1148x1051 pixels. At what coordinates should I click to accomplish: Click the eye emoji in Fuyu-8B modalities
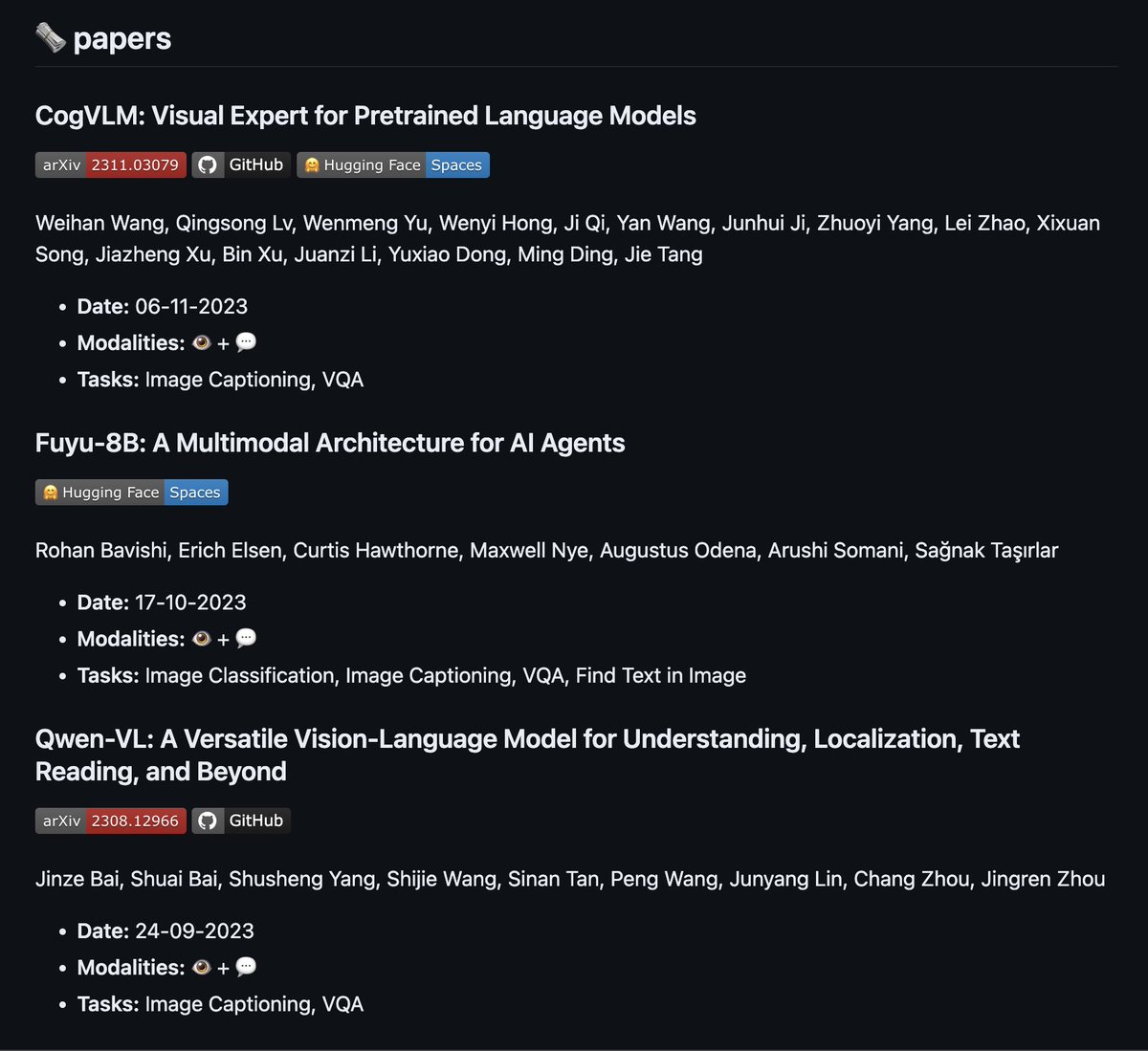[x=202, y=639]
